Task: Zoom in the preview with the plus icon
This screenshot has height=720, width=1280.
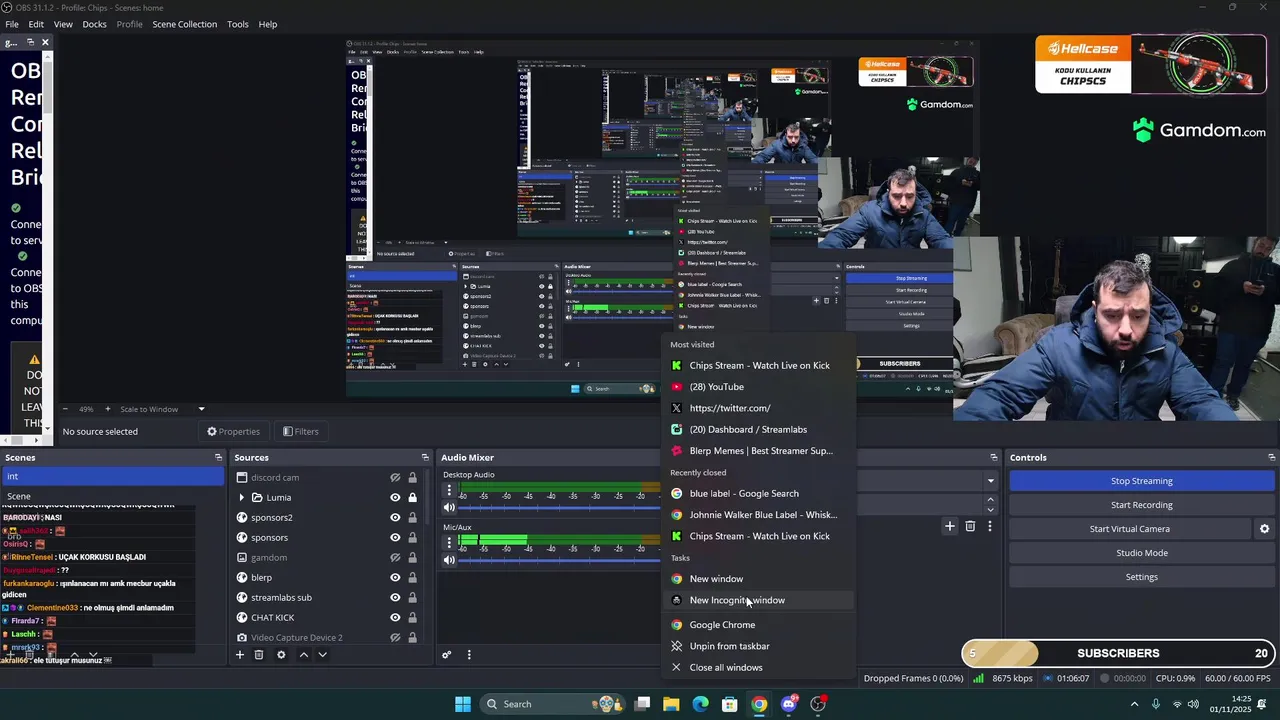Action: 108,409
